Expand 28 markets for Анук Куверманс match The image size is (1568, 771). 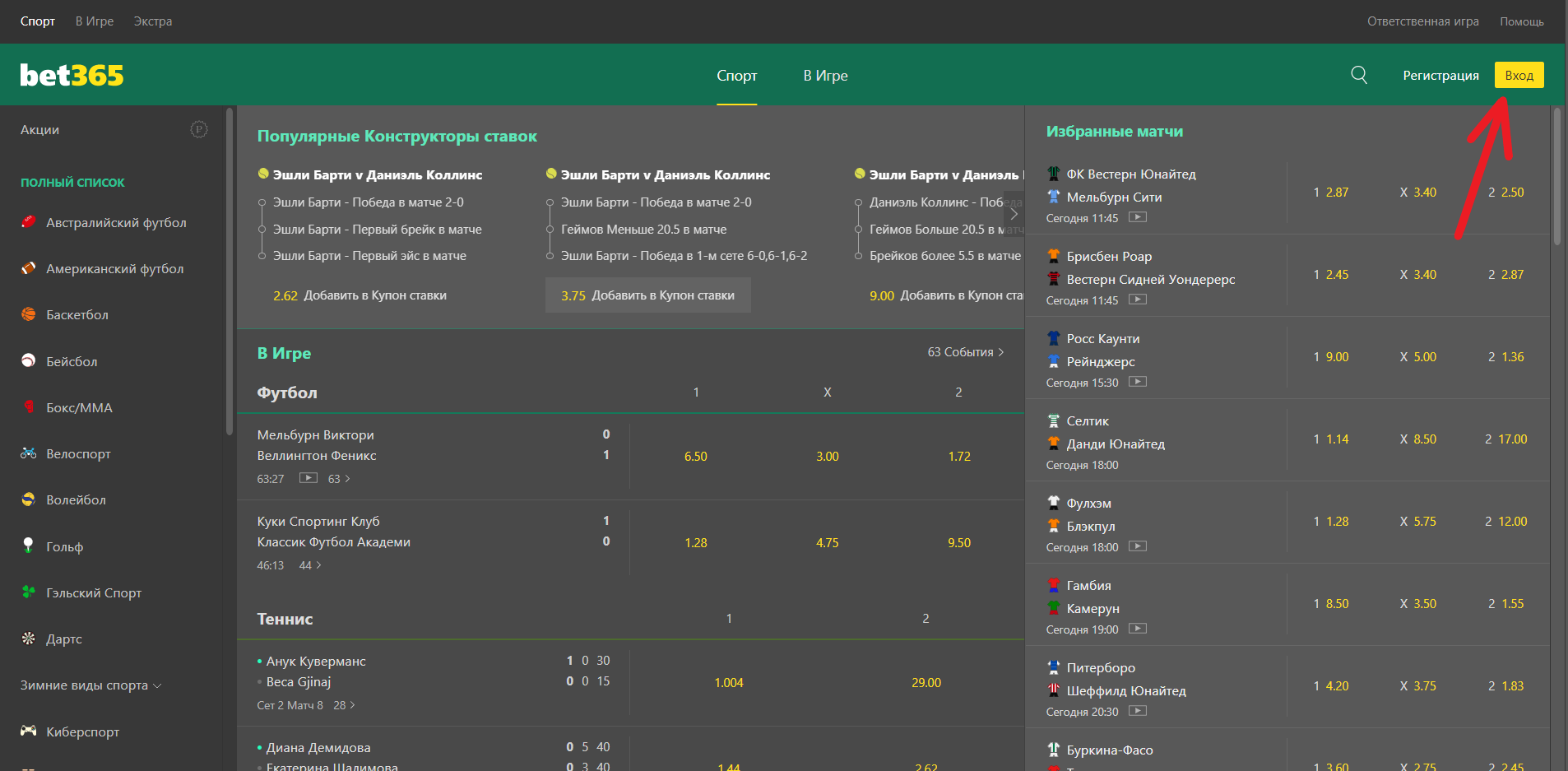(344, 705)
